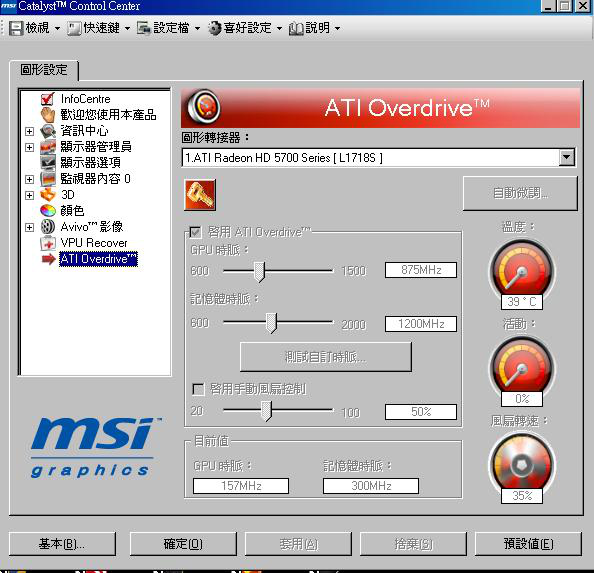This screenshot has height=573, width=594.
Task: Click the VPU Recover first-aid icon
Action: tap(48, 243)
